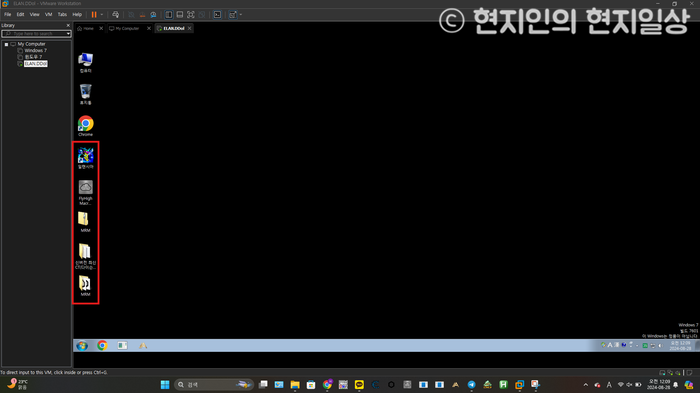Select the colorful game shortcut below Chrome
Image resolution: width=700 pixels, height=393 pixels.
[85, 158]
